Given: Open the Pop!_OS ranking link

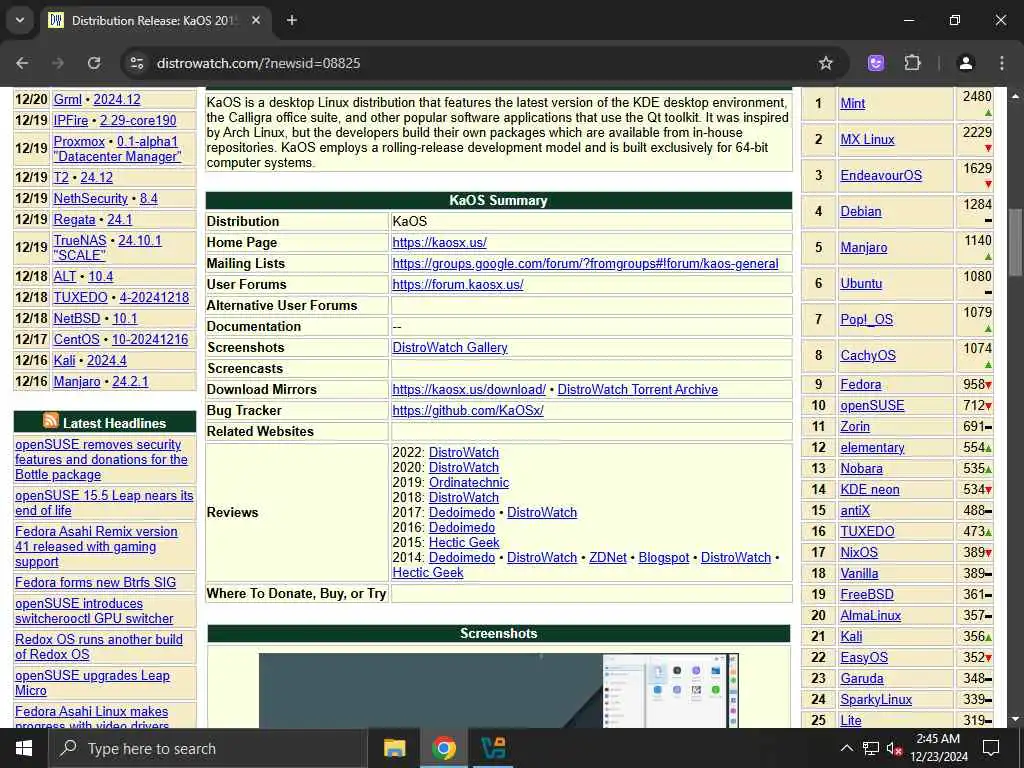Looking at the screenshot, I should 866,319.
